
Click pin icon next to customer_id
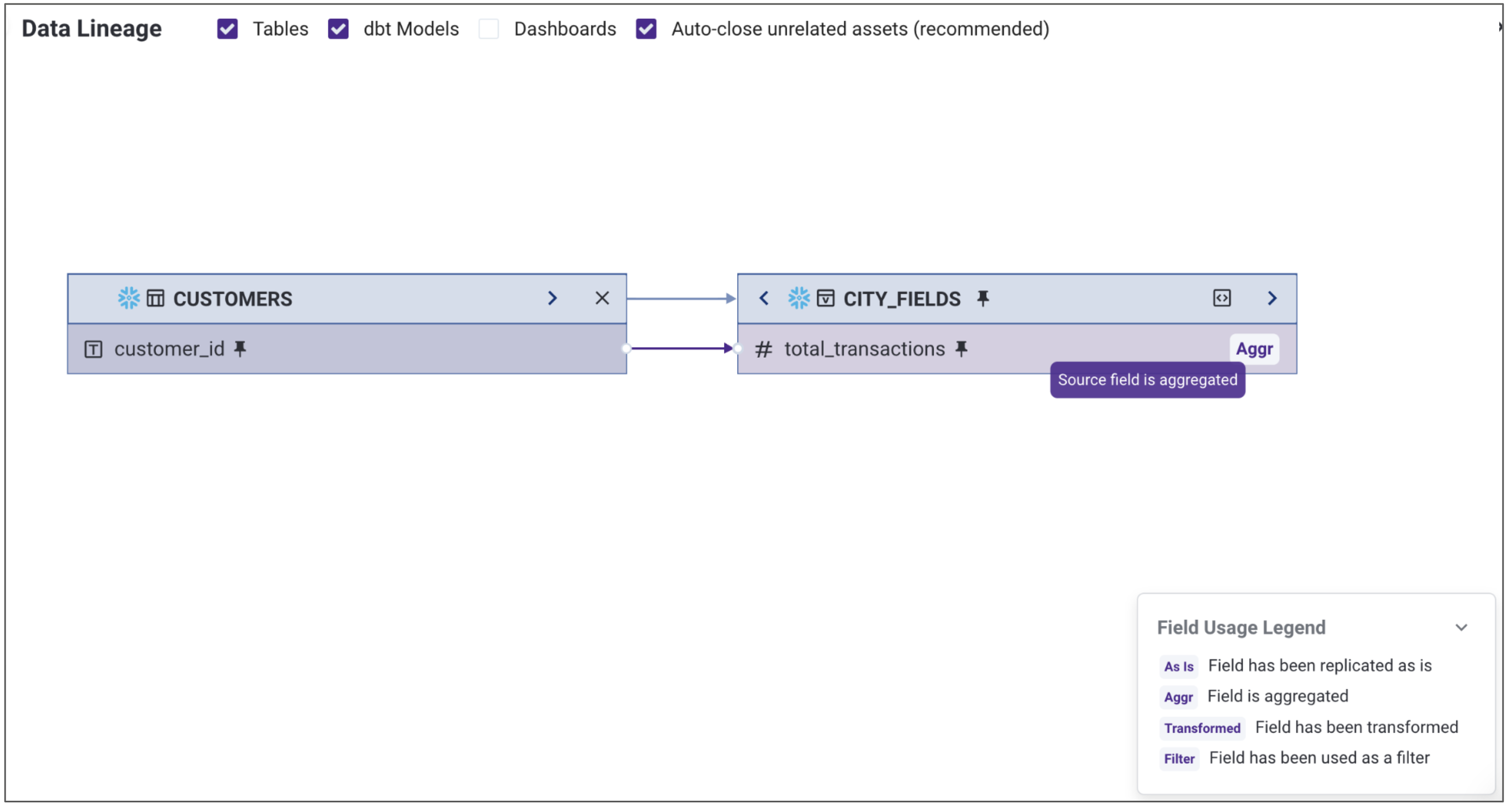click(240, 349)
